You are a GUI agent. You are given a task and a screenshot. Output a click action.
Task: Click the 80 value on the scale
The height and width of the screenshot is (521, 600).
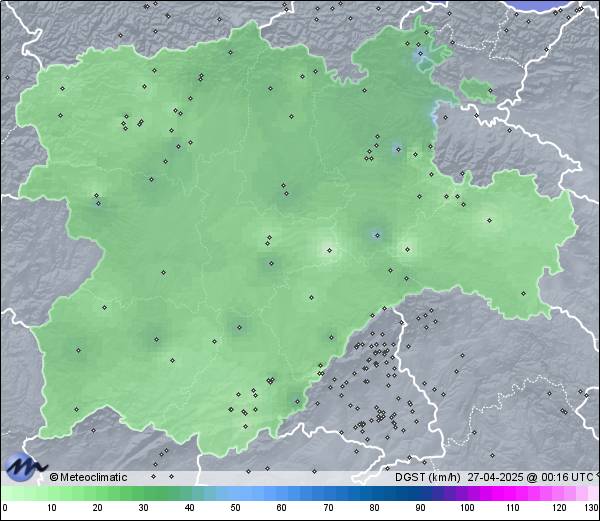click(x=375, y=508)
